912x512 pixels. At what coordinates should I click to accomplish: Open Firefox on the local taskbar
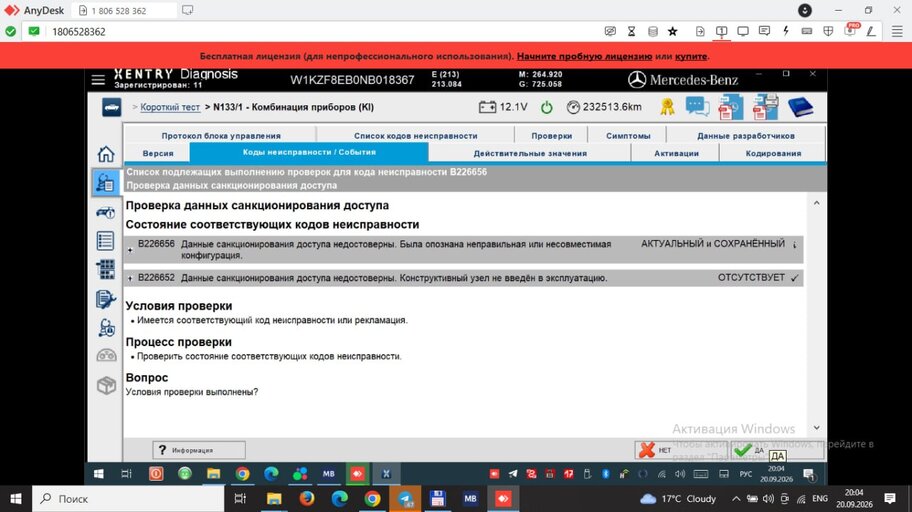307,499
